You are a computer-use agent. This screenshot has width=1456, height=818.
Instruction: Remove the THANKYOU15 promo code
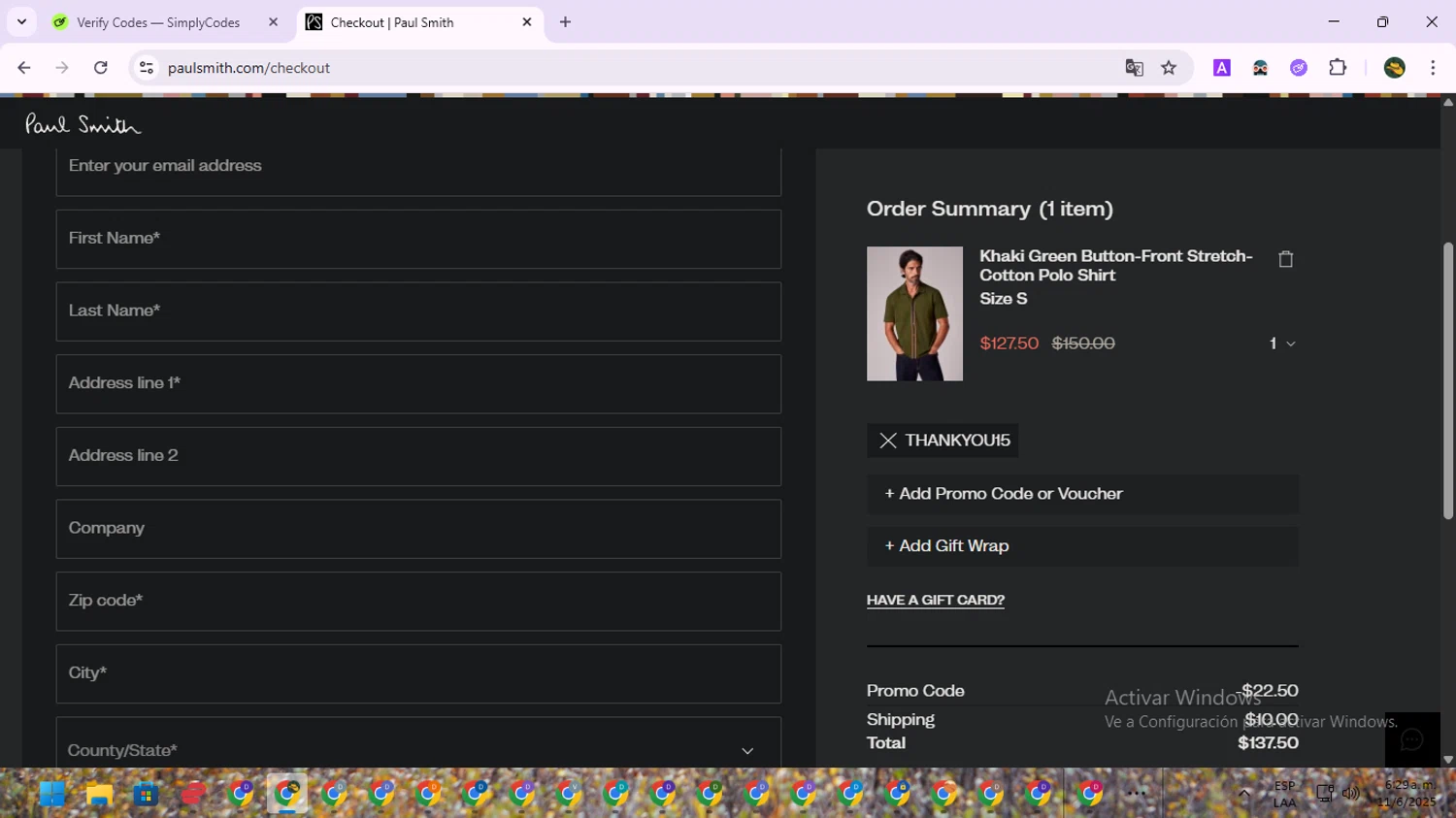coord(887,441)
